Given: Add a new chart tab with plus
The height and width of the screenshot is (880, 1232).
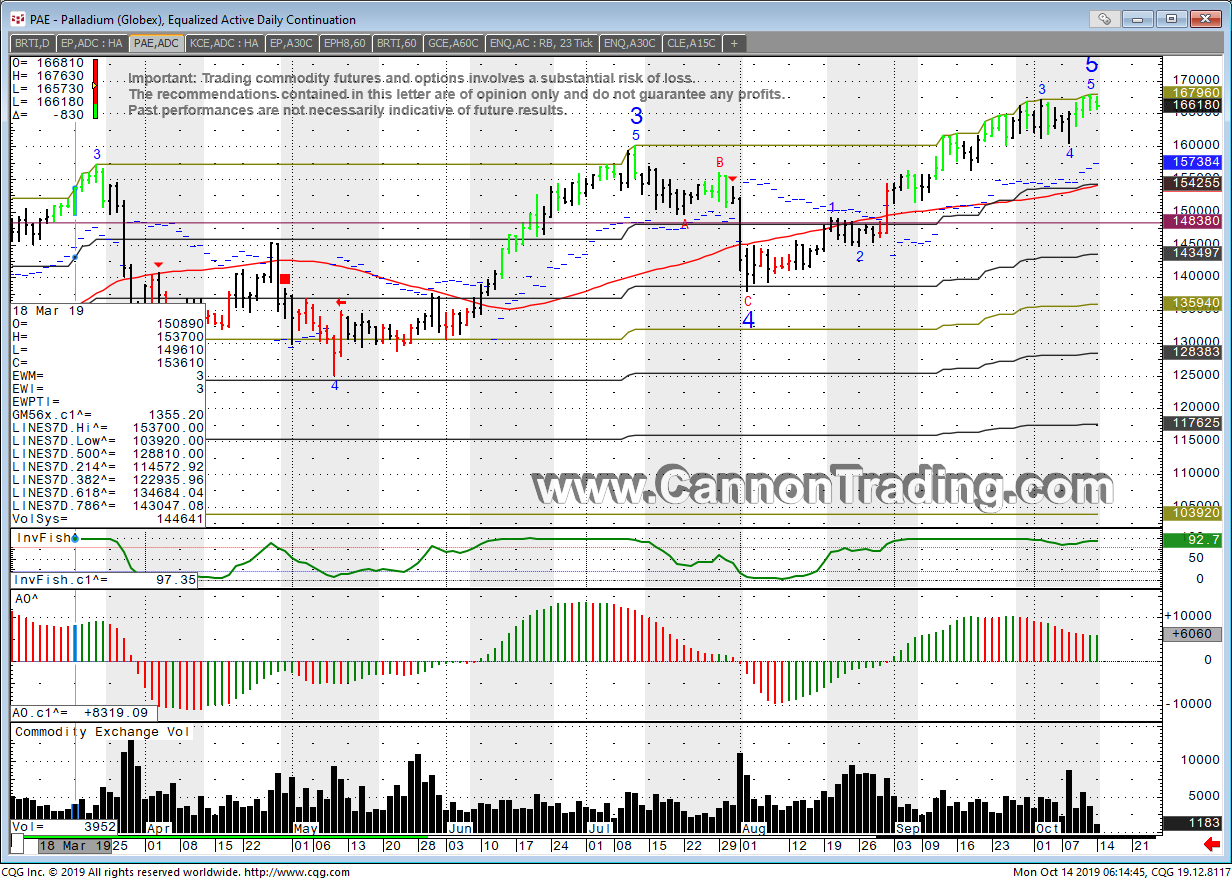Looking at the screenshot, I should pos(735,43).
